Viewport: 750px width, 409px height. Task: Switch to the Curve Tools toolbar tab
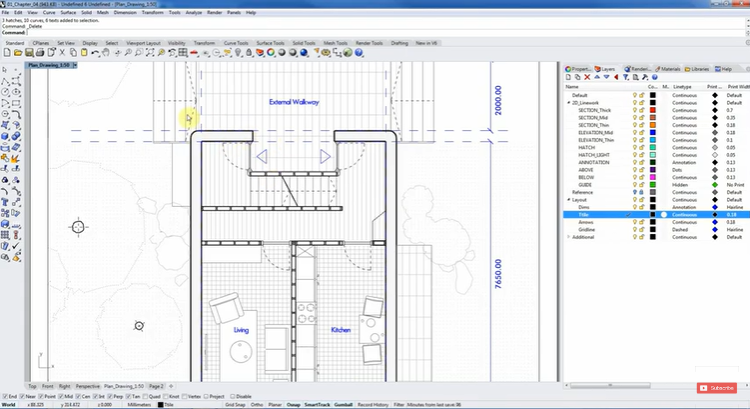(236, 43)
